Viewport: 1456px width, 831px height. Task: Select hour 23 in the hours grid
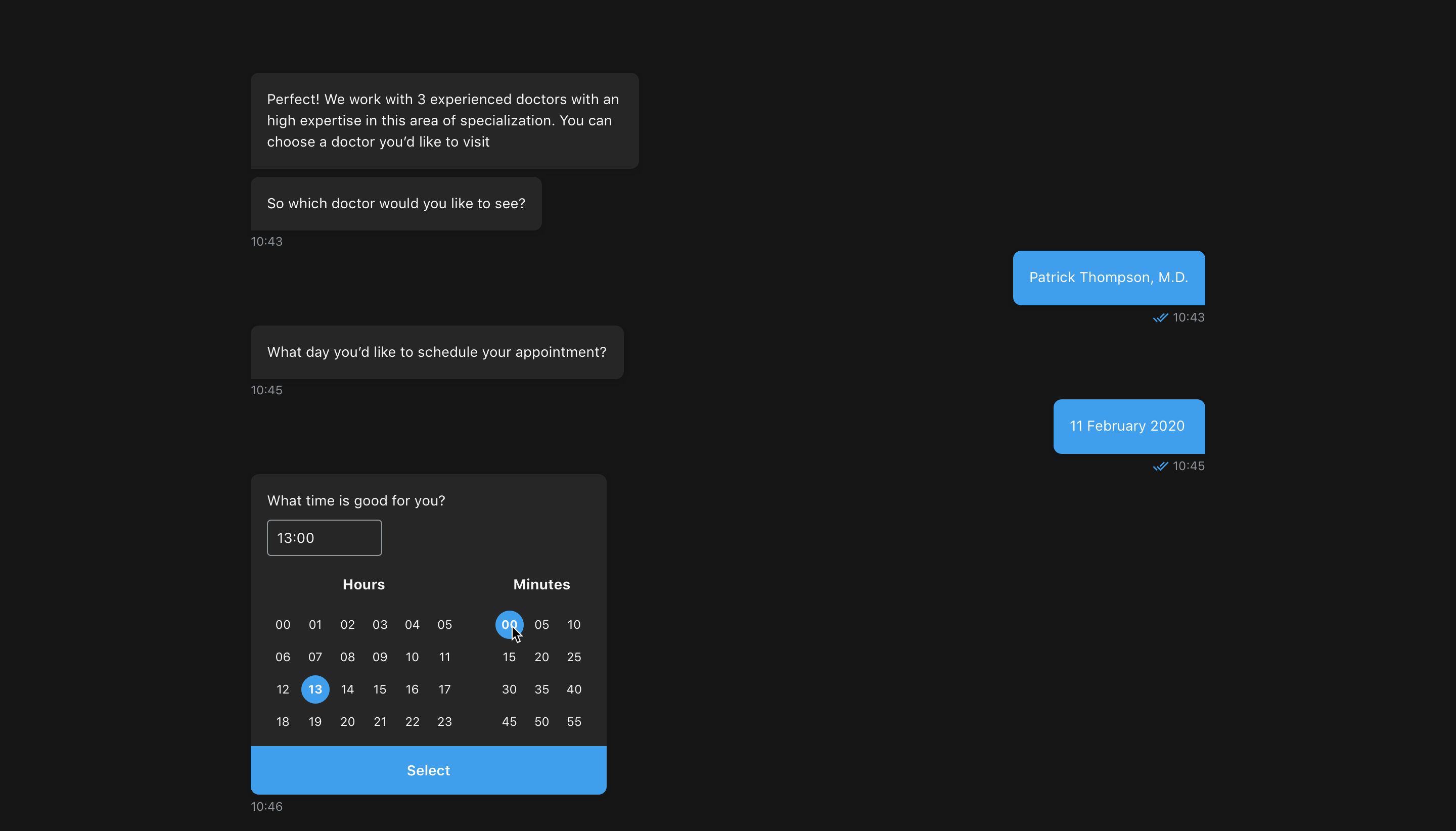[x=444, y=721]
